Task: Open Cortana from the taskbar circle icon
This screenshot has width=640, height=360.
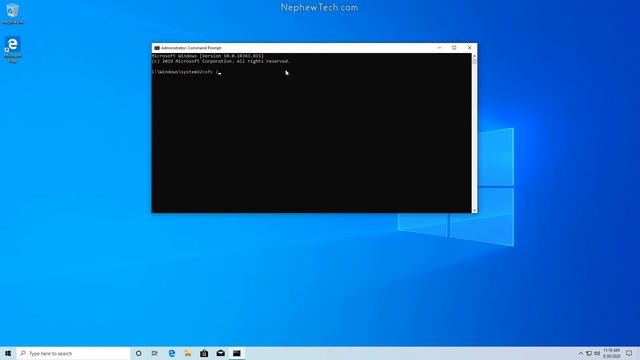Action: [138, 353]
